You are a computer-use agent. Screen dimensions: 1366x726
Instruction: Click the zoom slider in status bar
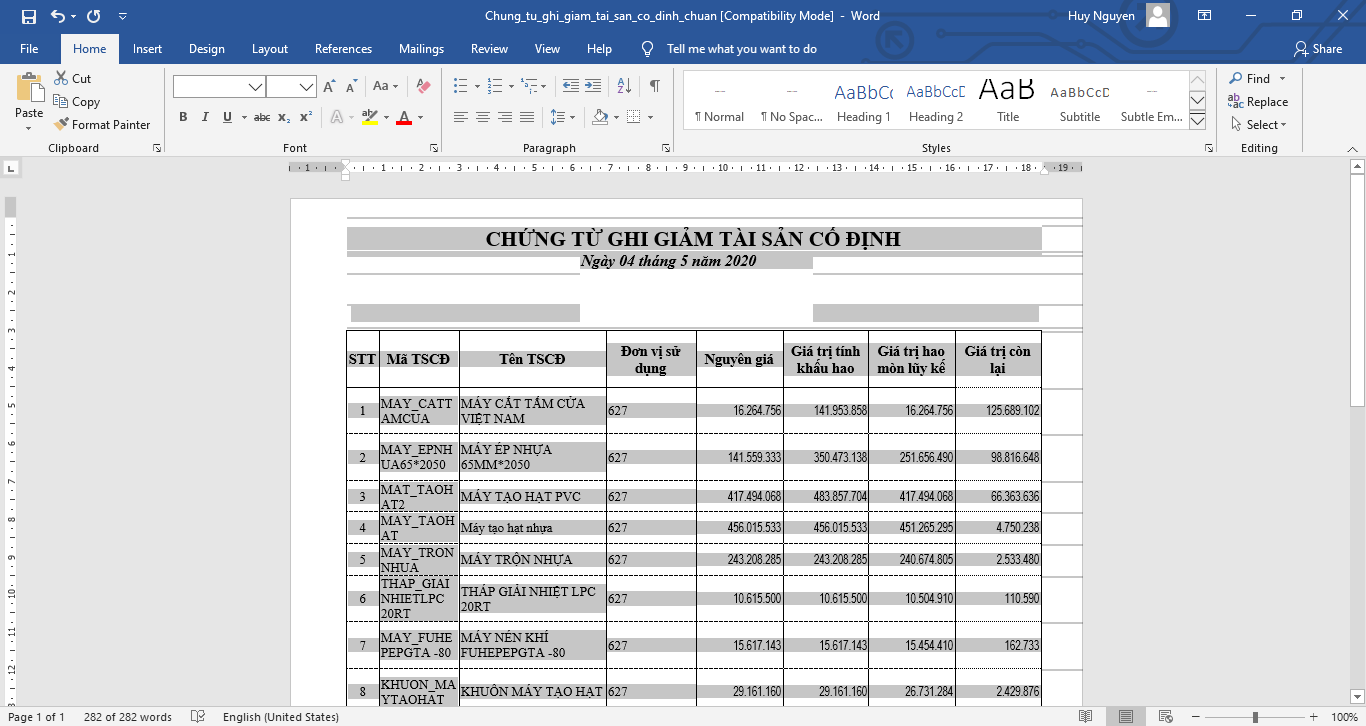point(1255,717)
